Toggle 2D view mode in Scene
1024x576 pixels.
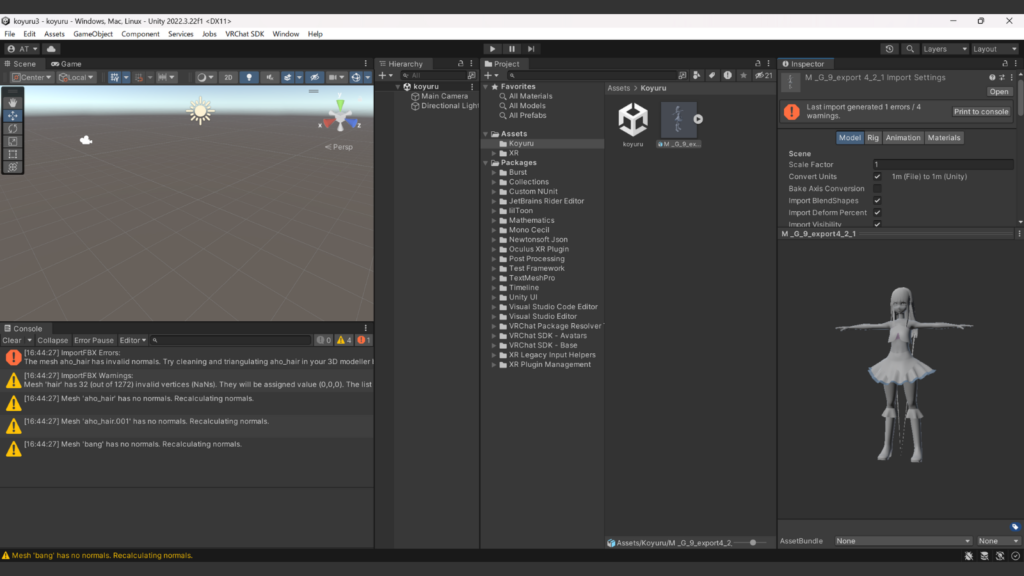[228, 77]
